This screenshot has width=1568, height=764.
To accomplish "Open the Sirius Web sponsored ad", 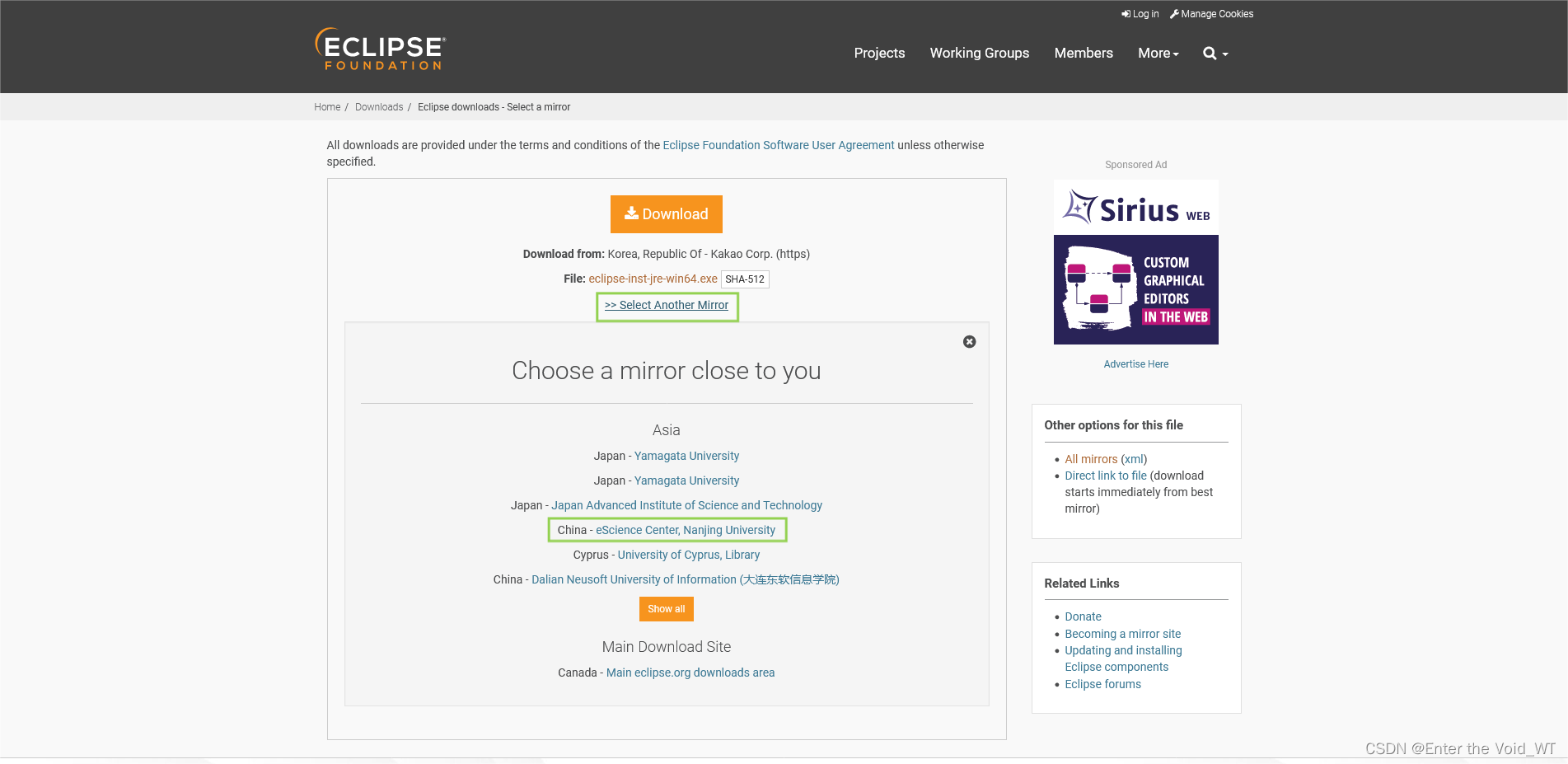I will coord(1136,262).
